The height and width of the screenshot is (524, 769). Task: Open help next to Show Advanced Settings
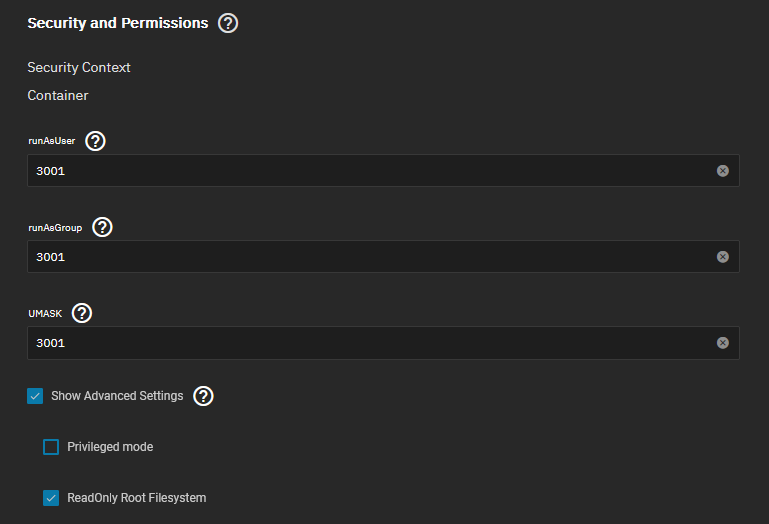(x=203, y=396)
